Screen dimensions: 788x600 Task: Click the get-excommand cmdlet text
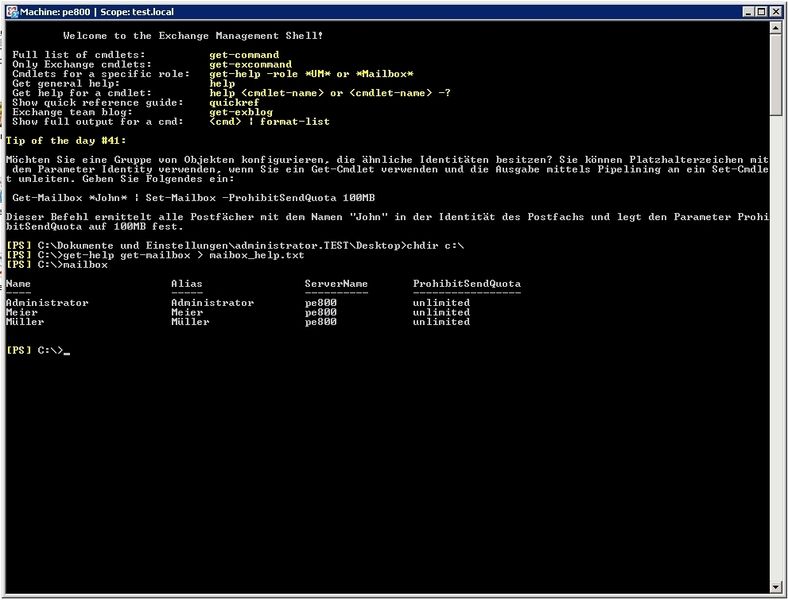tap(251, 64)
